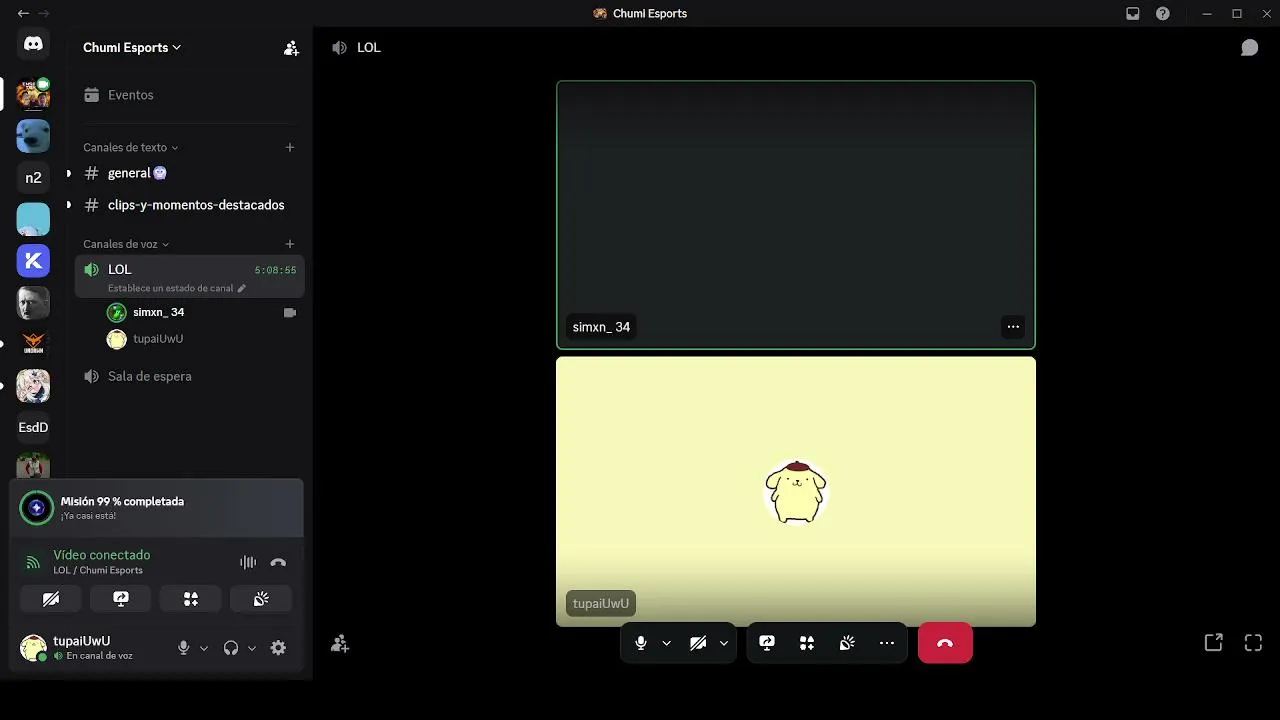Expand clips-y-momentos-destacados threads arrow
Viewport: 1280px width, 720px height.
[68, 205]
